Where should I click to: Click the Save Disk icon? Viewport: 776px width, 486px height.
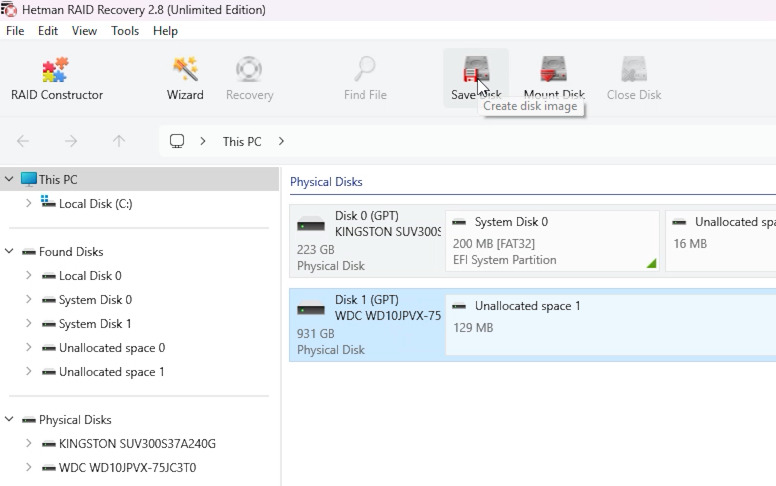click(476, 69)
